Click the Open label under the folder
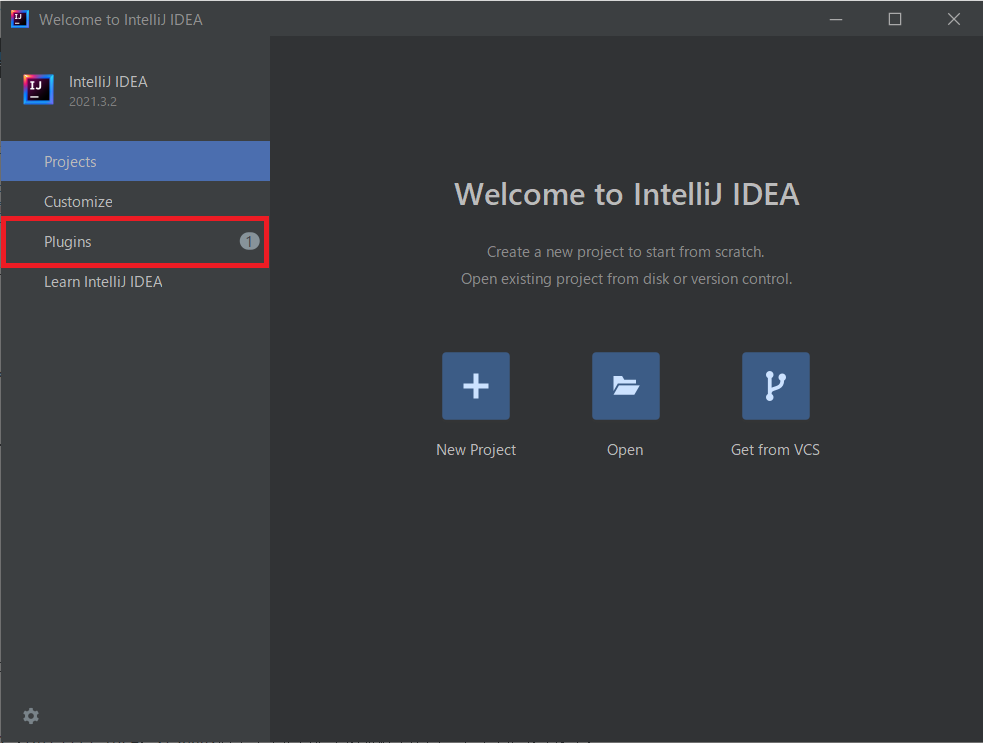Image resolution: width=983 pixels, height=743 pixels. tap(625, 450)
